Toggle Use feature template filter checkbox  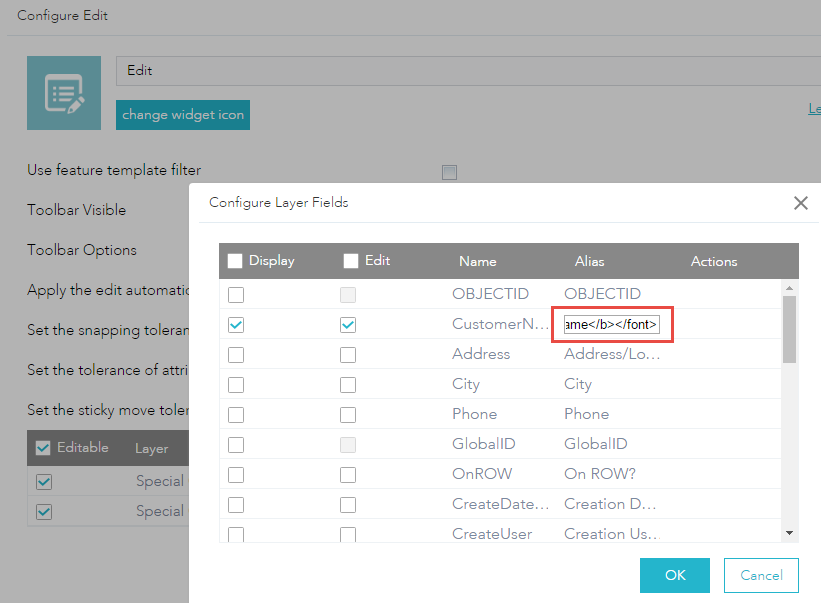449,172
